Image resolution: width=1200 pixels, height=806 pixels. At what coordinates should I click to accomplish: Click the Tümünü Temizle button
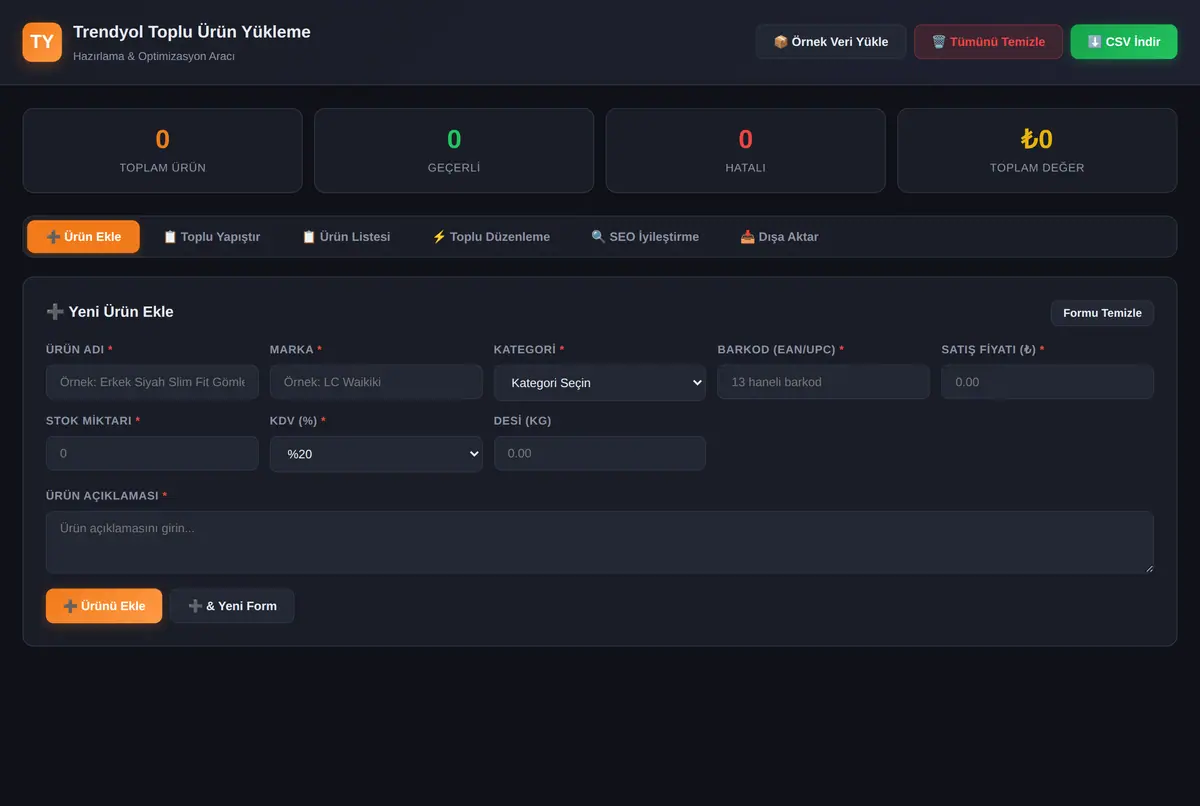coord(988,42)
